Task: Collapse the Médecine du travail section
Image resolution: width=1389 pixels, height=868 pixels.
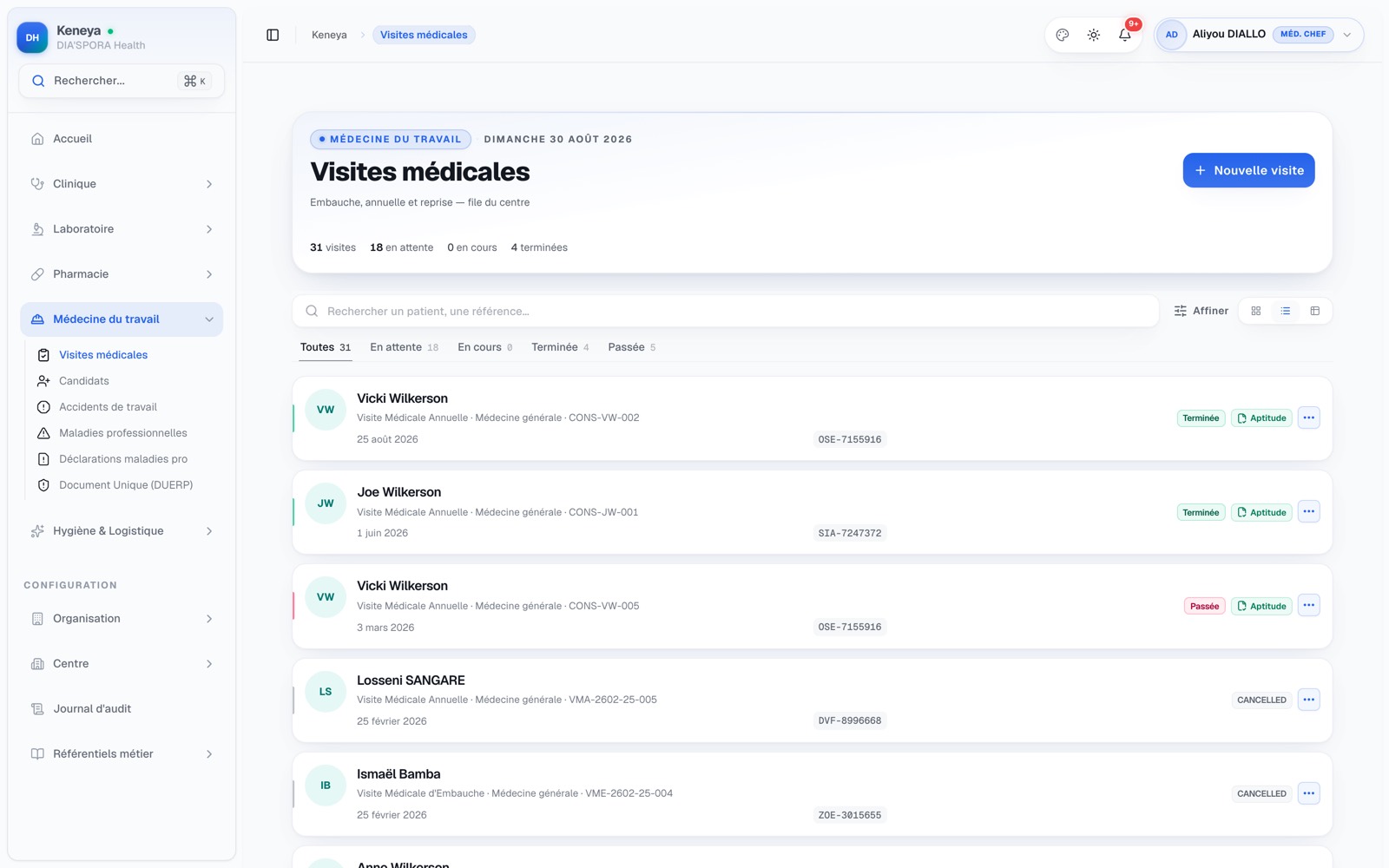Action: click(122, 319)
